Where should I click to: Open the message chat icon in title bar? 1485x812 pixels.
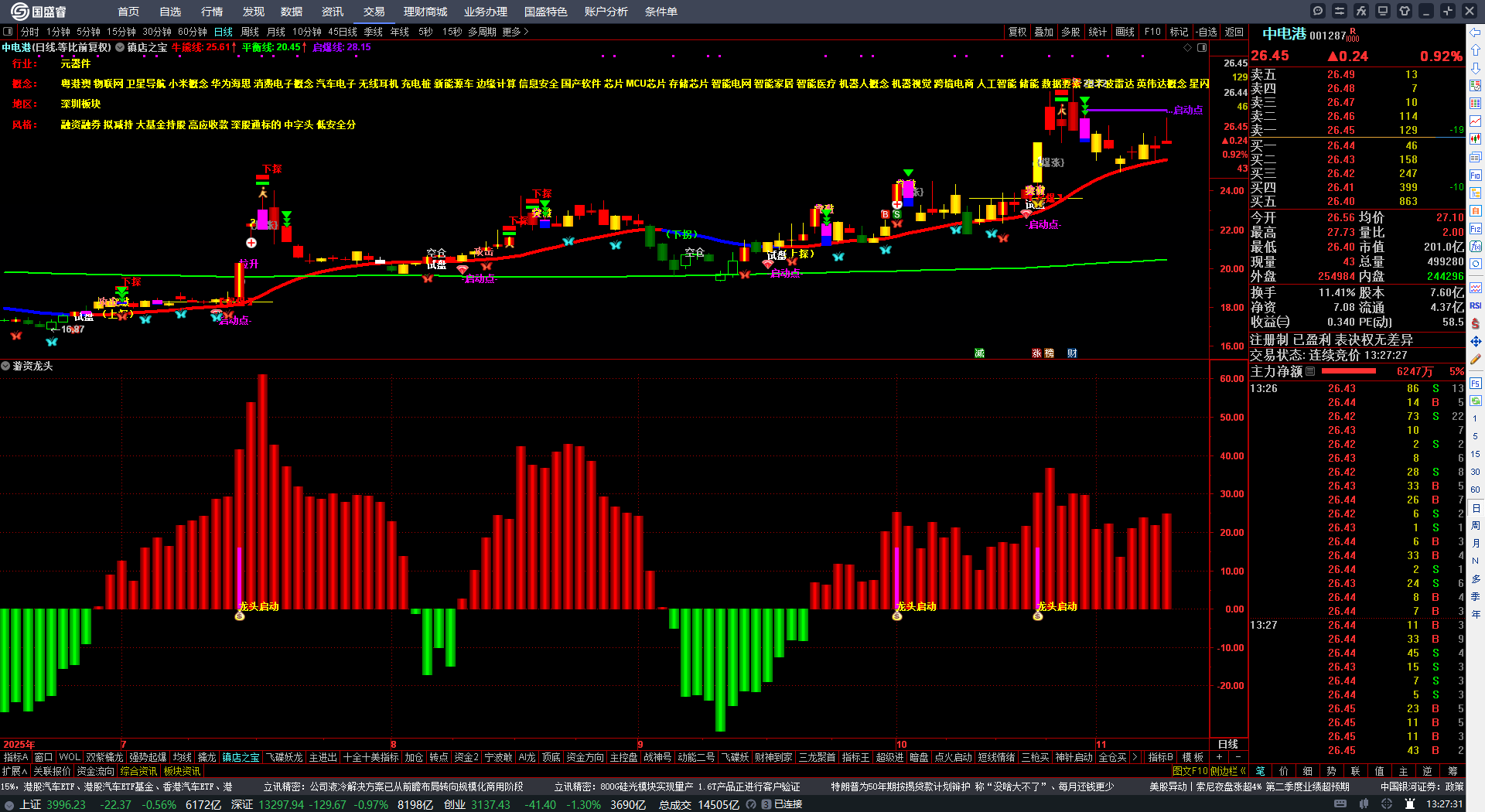pos(1318,11)
